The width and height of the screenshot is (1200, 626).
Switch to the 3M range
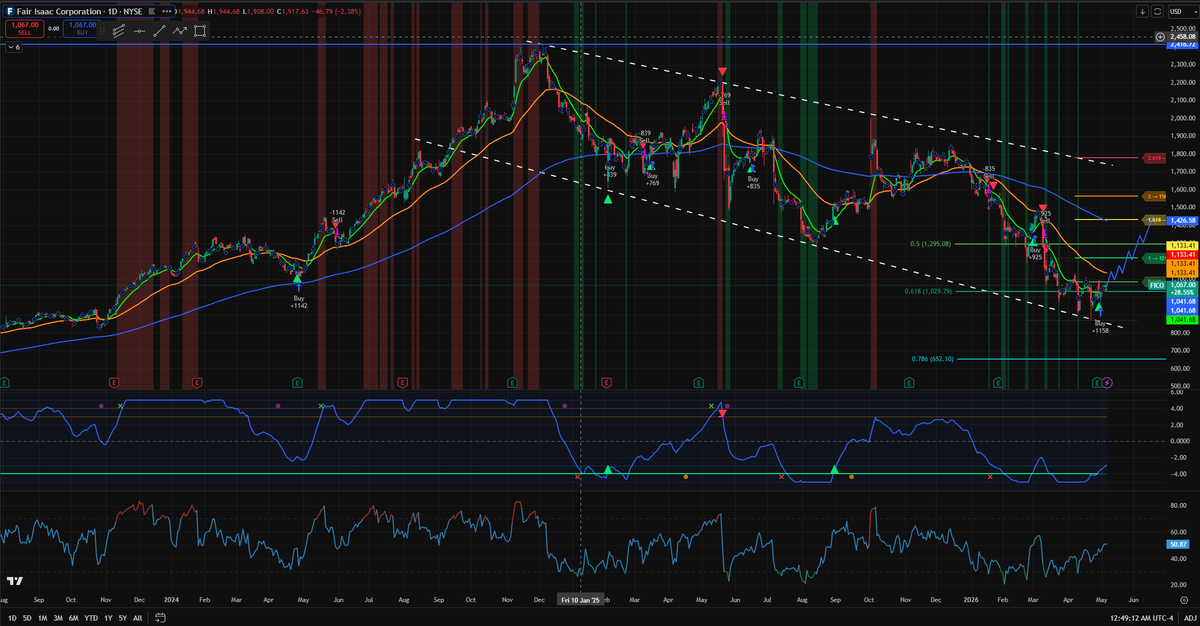tap(58, 618)
